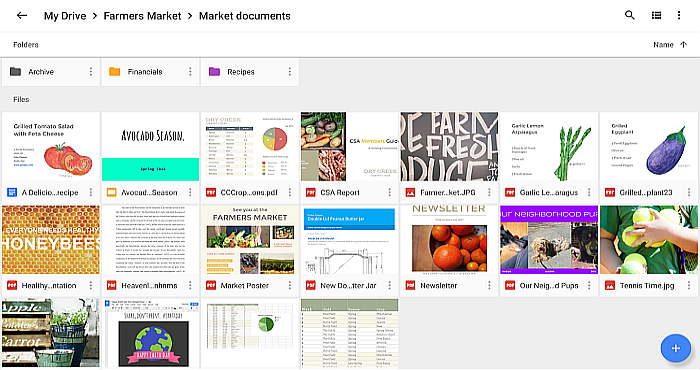This screenshot has width=700, height=370.
Task: Open the Archive folder
Action: click(50, 71)
